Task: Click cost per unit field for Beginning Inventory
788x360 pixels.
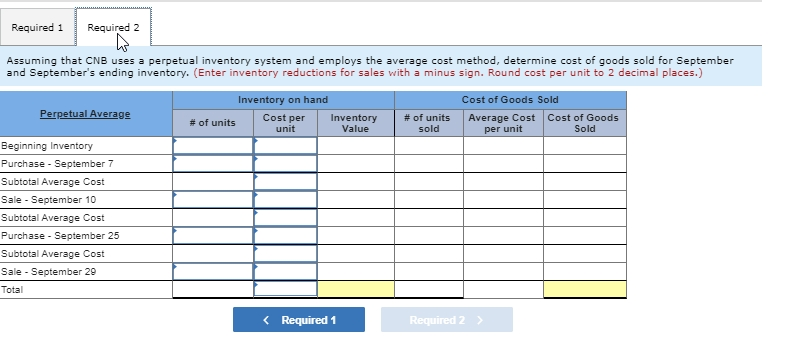Action: pyautogui.click(x=285, y=146)
